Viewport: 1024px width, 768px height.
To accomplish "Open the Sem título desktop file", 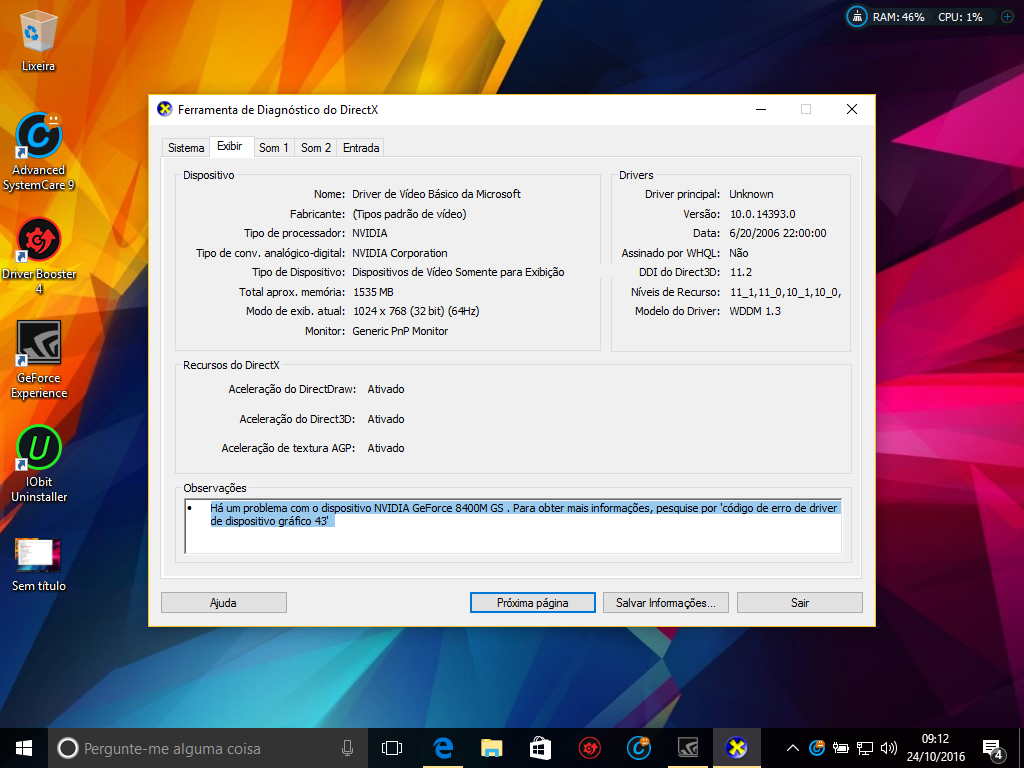I will click(x=39, y=565).
